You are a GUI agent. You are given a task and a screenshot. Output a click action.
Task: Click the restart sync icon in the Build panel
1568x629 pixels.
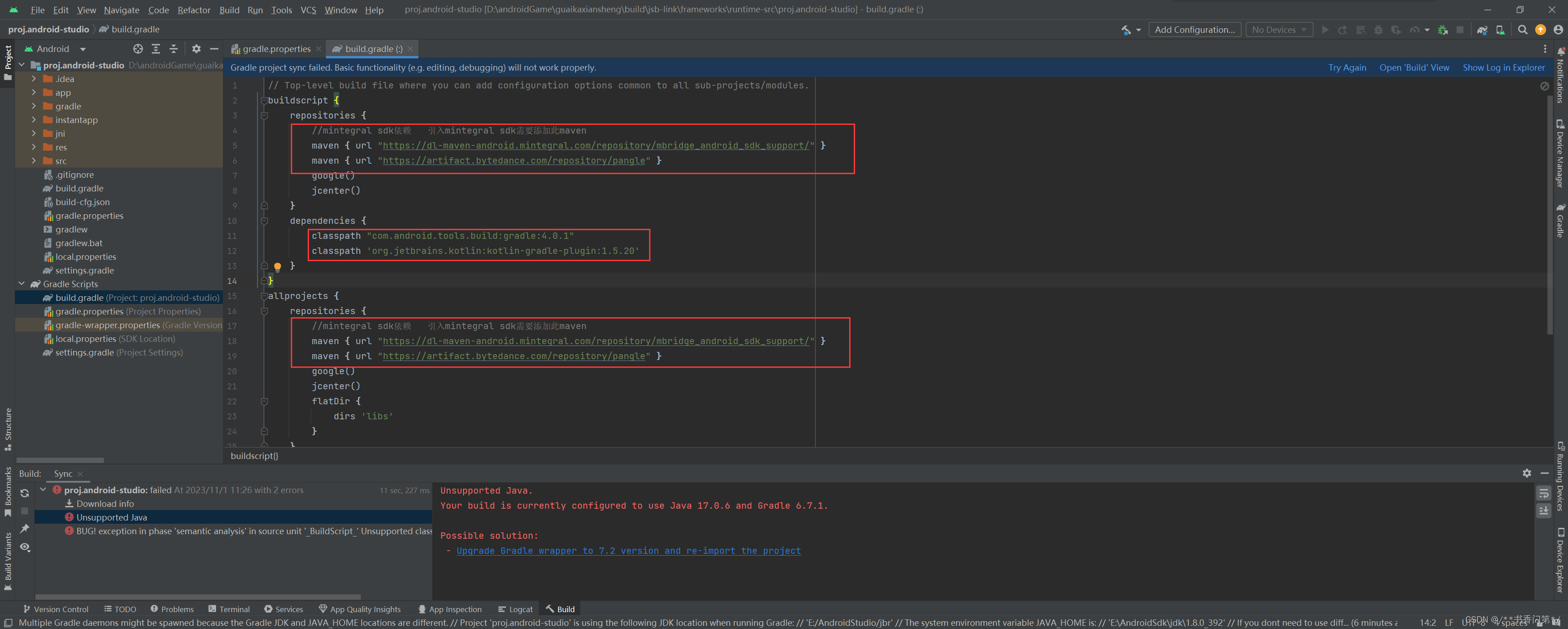pyautogui.click(x=24, y=493)
